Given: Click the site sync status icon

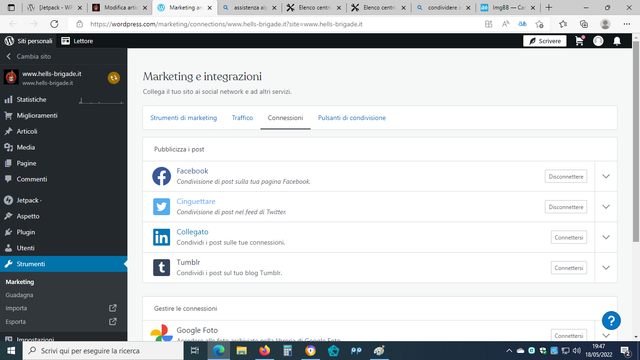Looking at the screenshot, I should click(x=113, y=78).
